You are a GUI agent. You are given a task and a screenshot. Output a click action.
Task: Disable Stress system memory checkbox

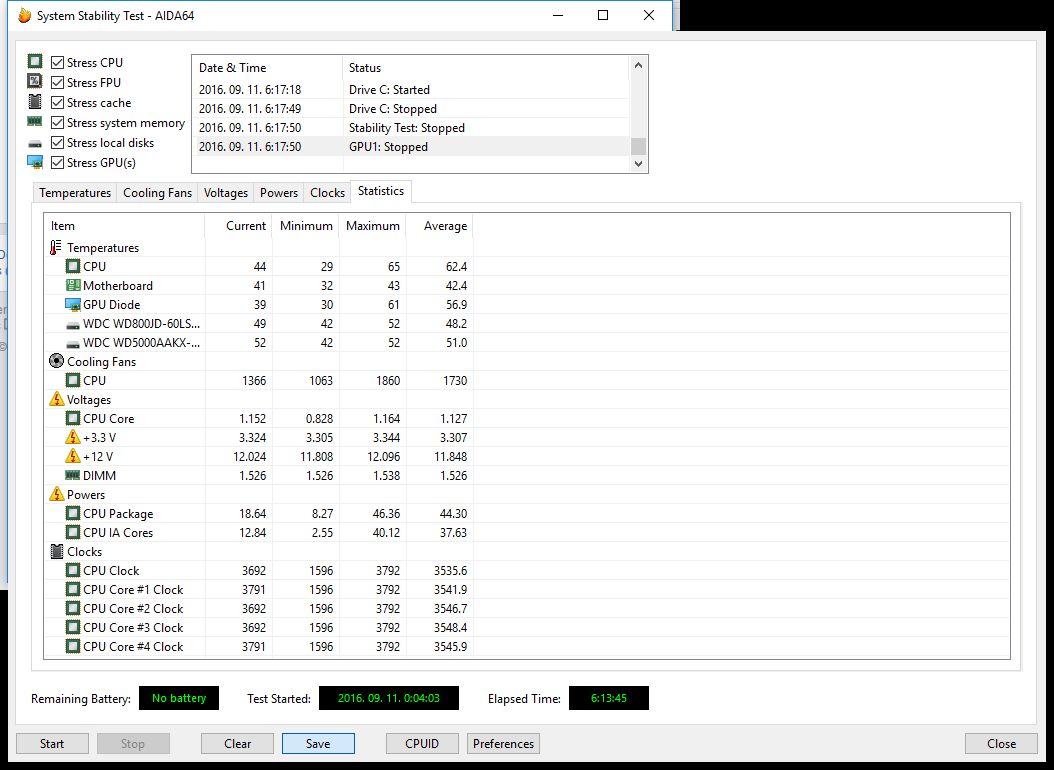[x=58, y=123]
